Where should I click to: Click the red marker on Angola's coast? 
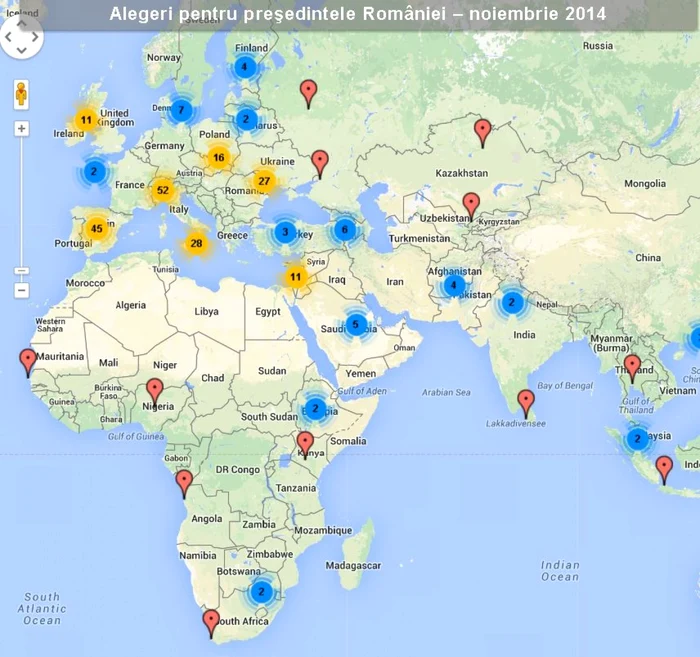[x=184, y=483]
